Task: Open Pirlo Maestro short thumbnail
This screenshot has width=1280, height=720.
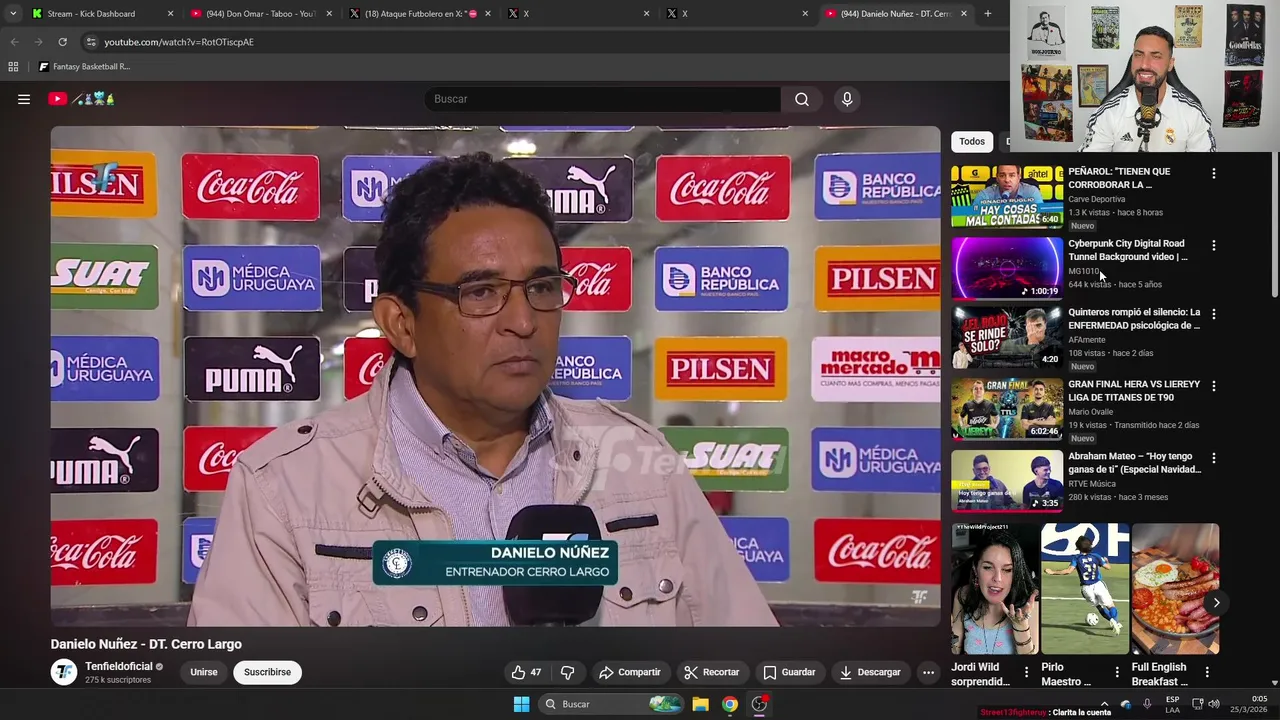Action: coord(1085,589)
